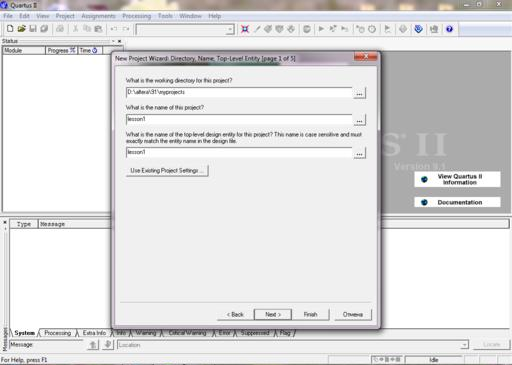The height and width of the screenshot is (365, 512).
Task: Click Next in the New Project Wizard
Action: point(273,314)
